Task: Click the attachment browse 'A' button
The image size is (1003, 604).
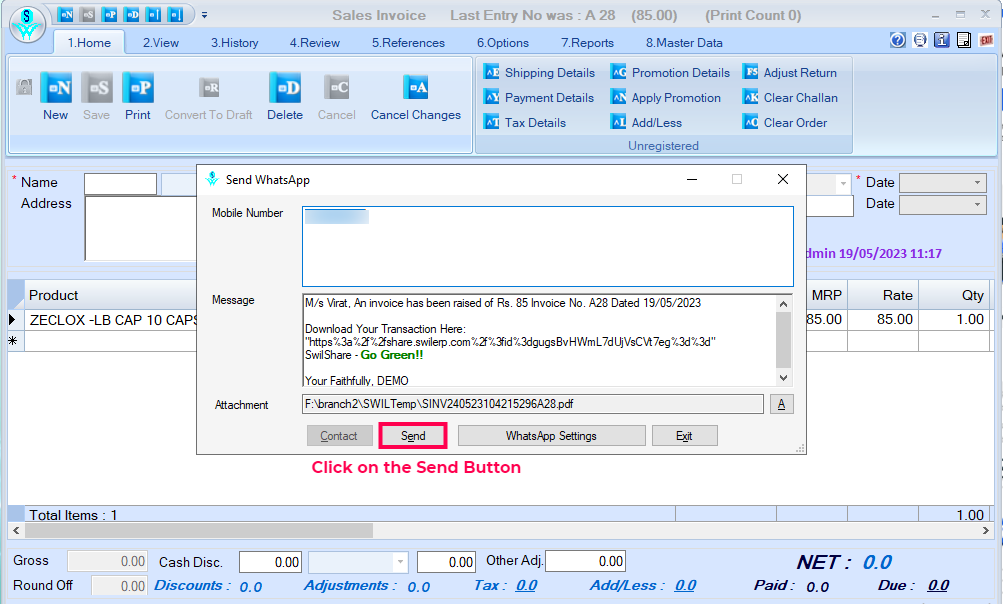Action: pos(783,404)
